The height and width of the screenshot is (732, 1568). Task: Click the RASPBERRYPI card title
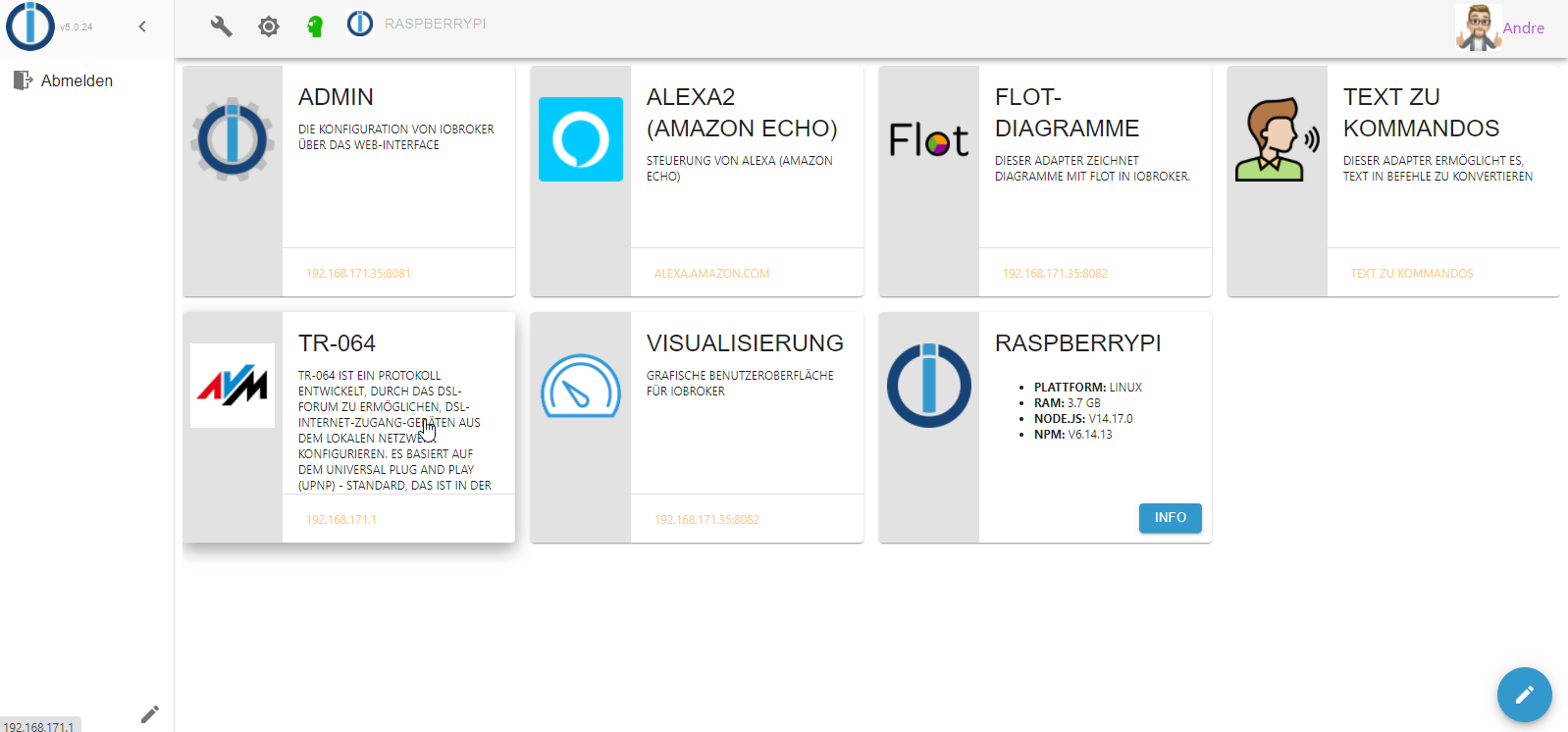1077,343
